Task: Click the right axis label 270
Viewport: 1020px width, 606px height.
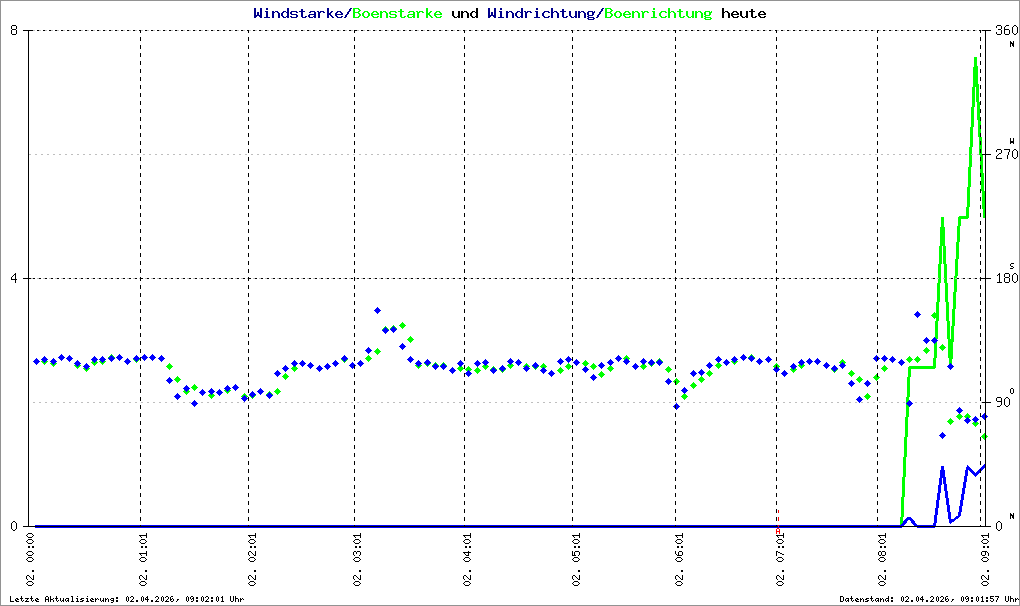Action: coord(1006,154)
